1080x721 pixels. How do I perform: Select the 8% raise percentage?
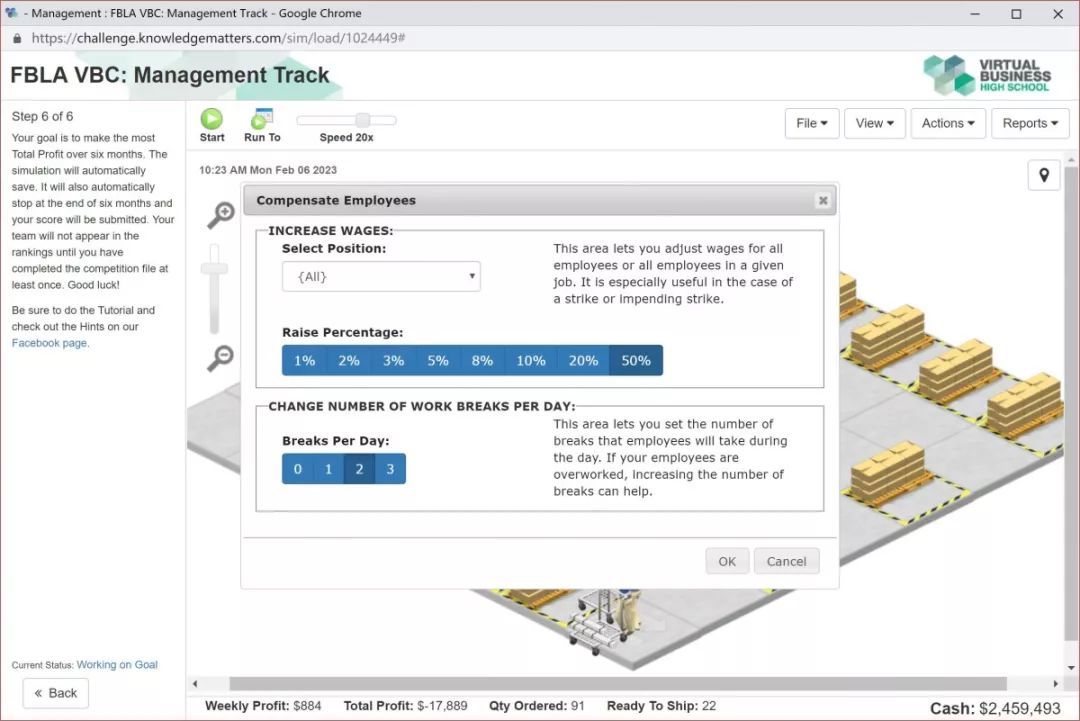pyautogui.click(x=482, y=360)
